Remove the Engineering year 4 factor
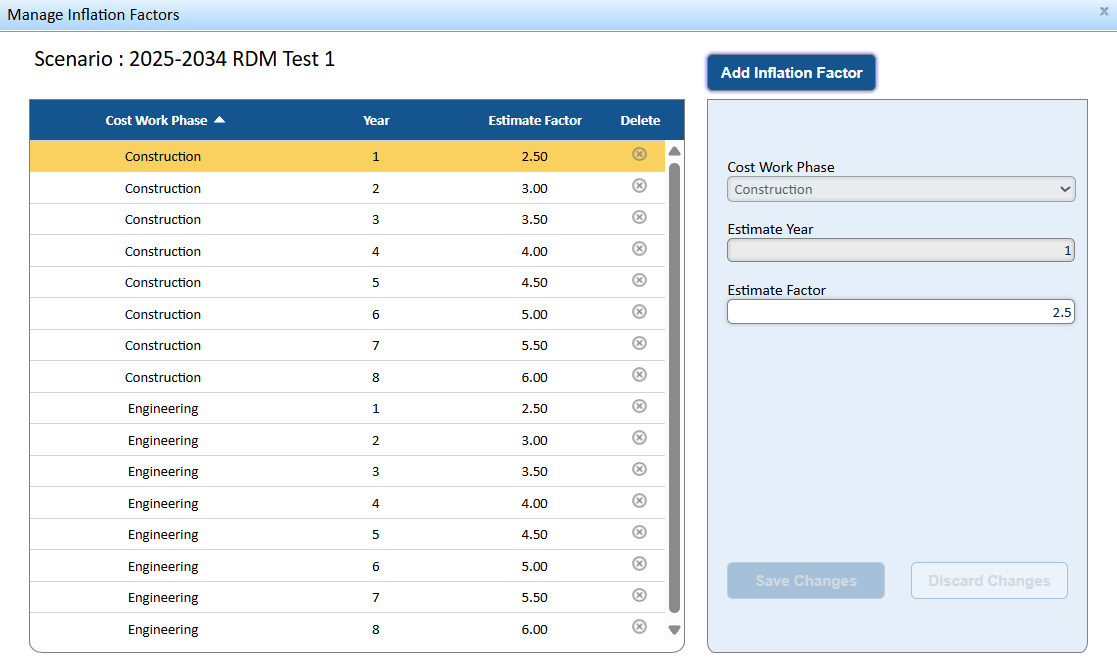 [x=639, y=501]
